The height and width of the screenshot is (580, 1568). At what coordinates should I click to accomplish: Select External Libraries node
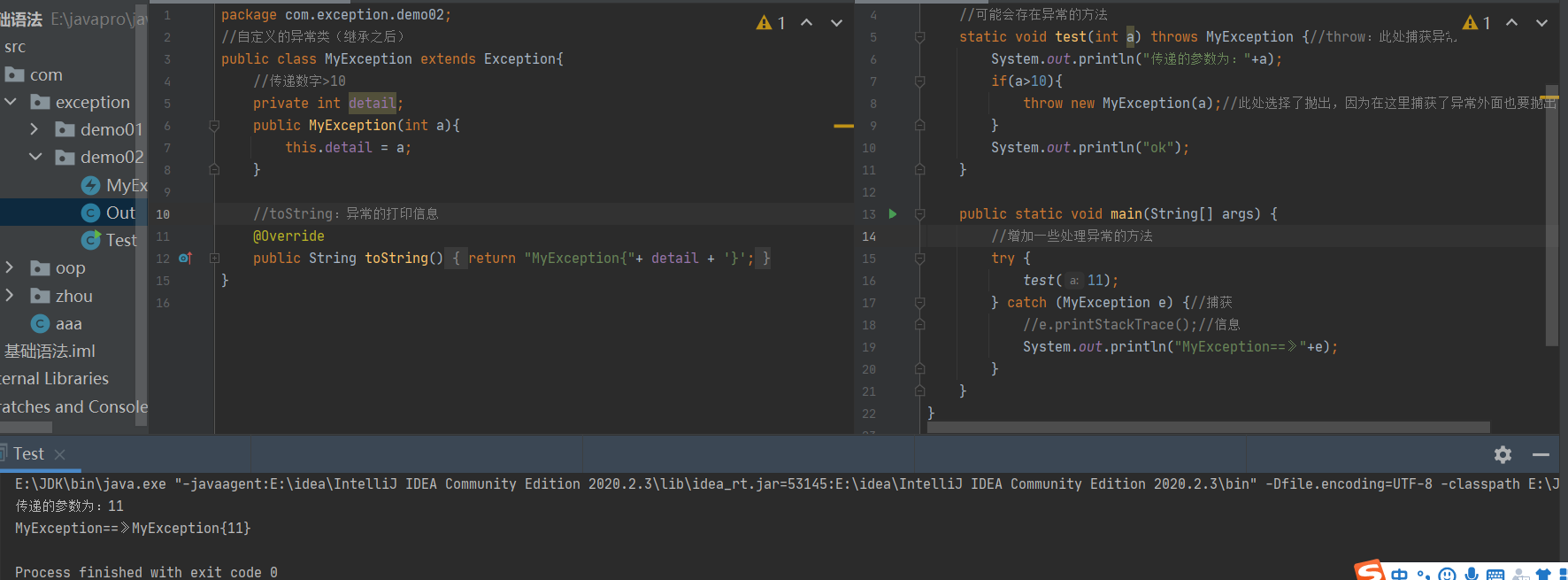54,378
